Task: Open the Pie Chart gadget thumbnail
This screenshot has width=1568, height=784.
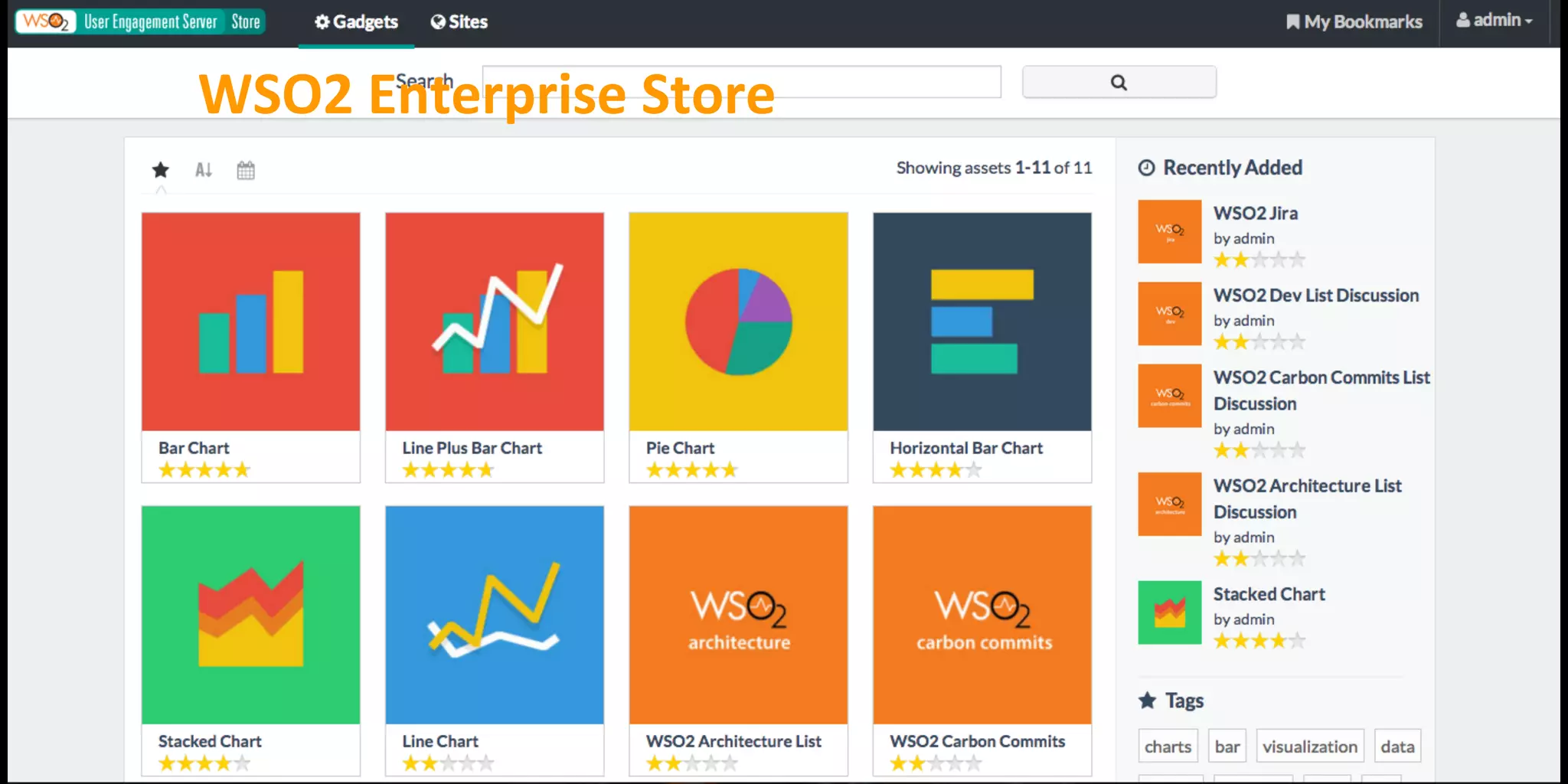Action: (738, 322)
